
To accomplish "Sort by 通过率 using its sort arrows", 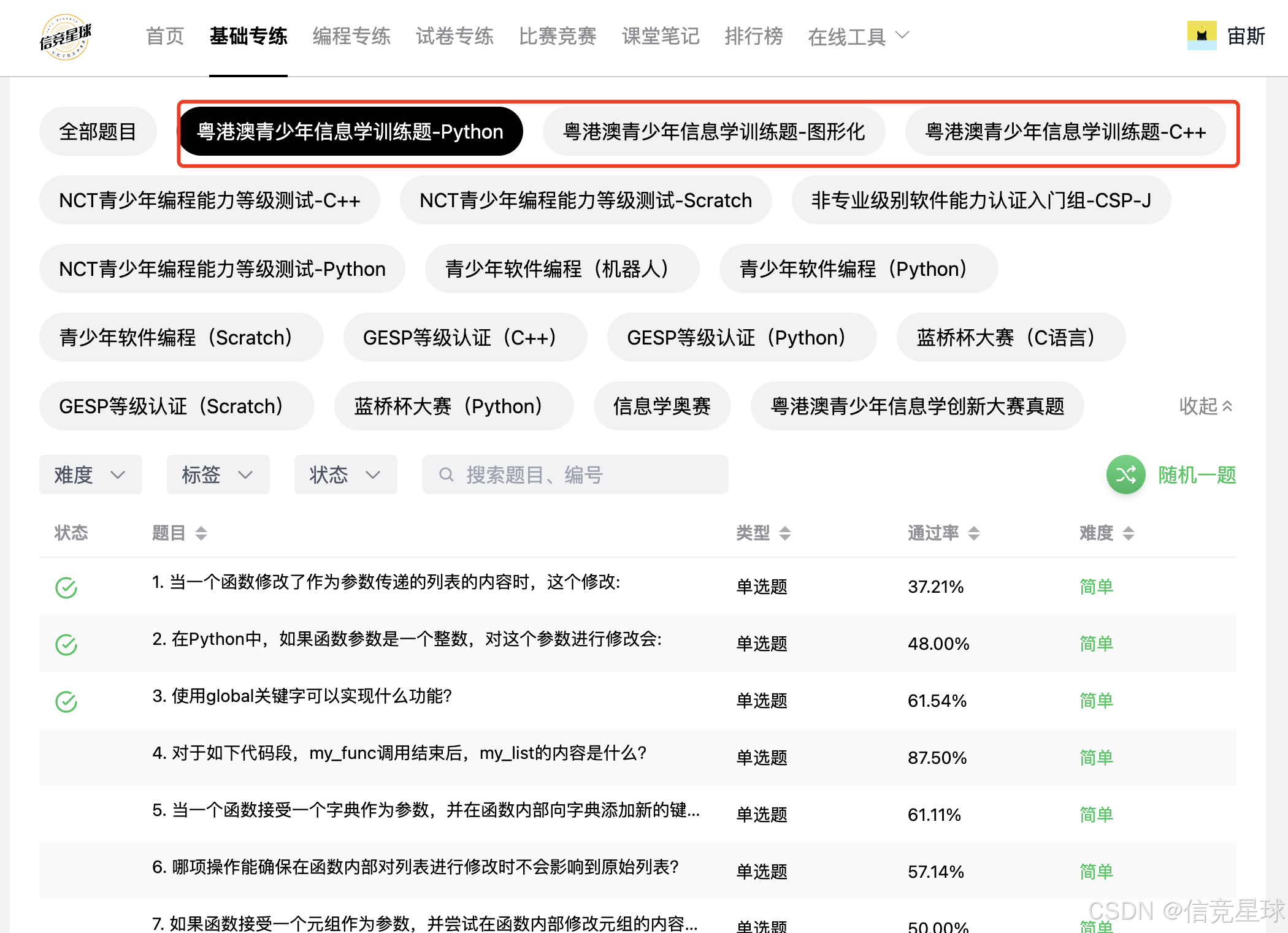I will click(x=974, y=533).
